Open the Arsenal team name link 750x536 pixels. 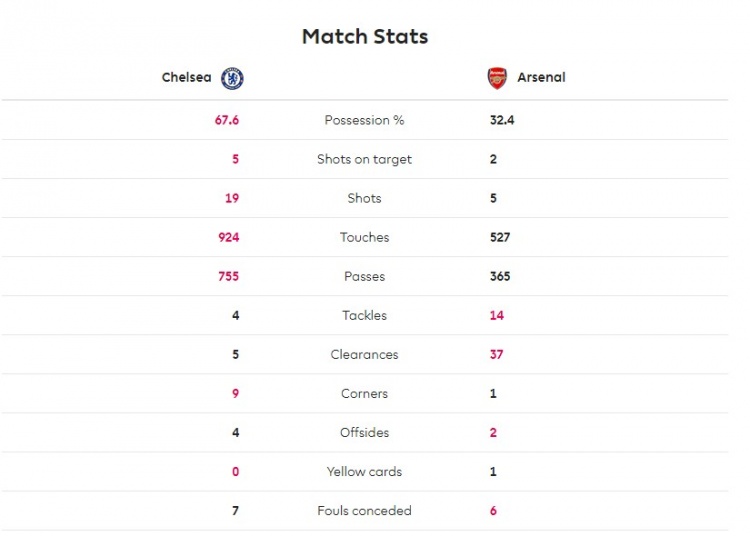pyautogui.click(x=541, y=77)
